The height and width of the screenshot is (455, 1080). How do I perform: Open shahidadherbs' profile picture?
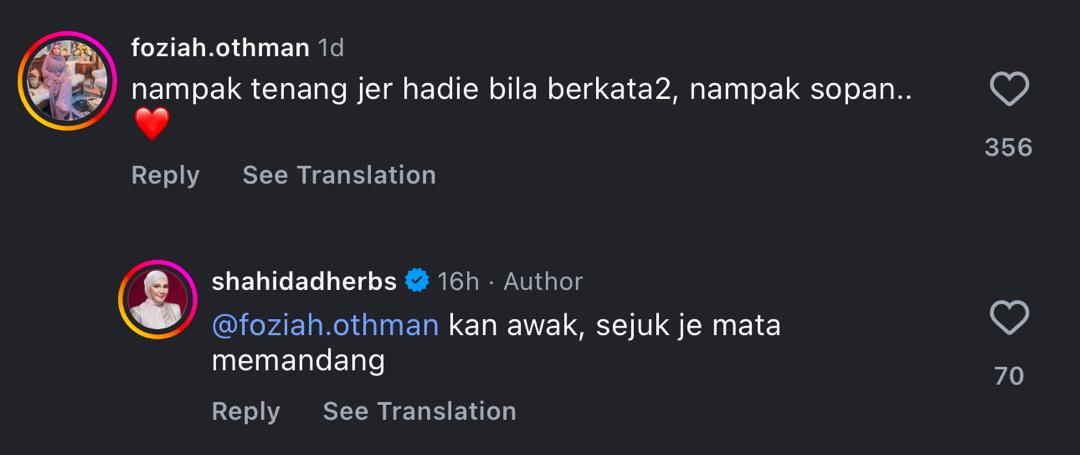pos(158,299)
